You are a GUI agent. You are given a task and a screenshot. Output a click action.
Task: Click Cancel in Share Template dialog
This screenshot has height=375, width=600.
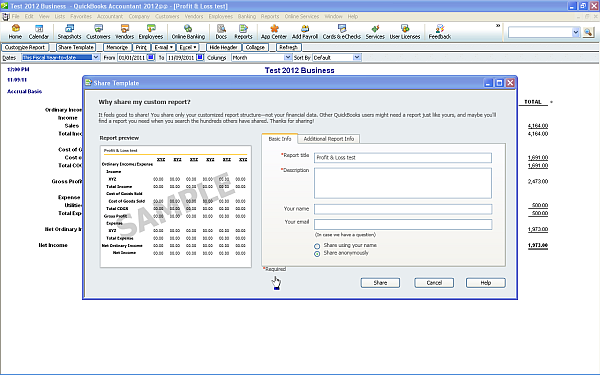(434, 283)
